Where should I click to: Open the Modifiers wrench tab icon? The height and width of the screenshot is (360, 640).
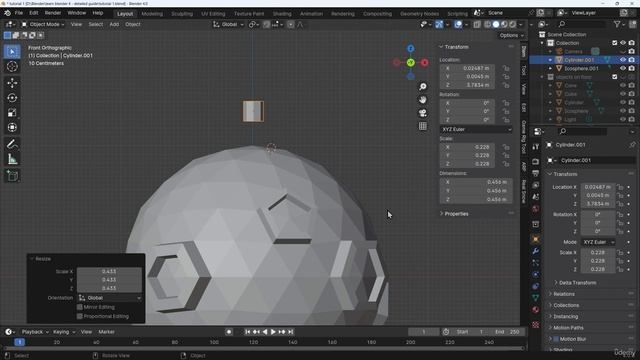[536, 251]
